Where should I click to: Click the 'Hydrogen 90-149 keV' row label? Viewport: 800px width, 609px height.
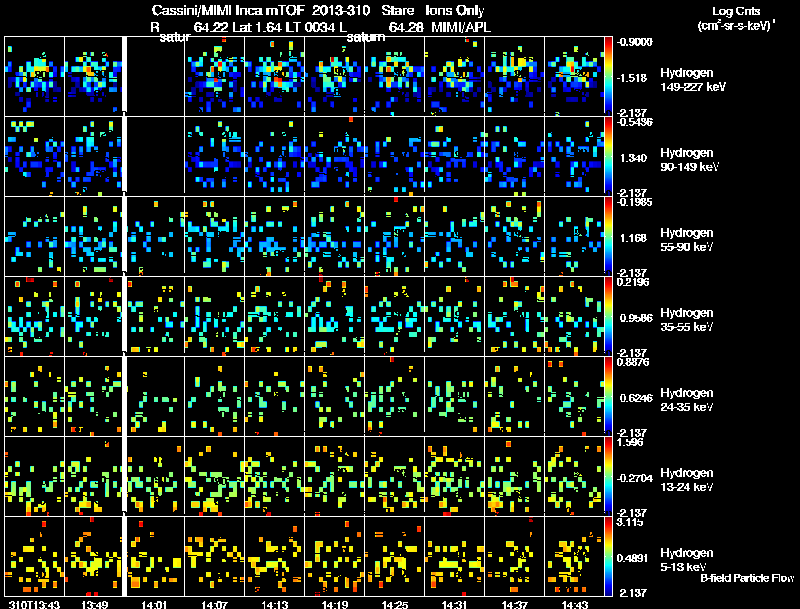(x=690, y=160)
